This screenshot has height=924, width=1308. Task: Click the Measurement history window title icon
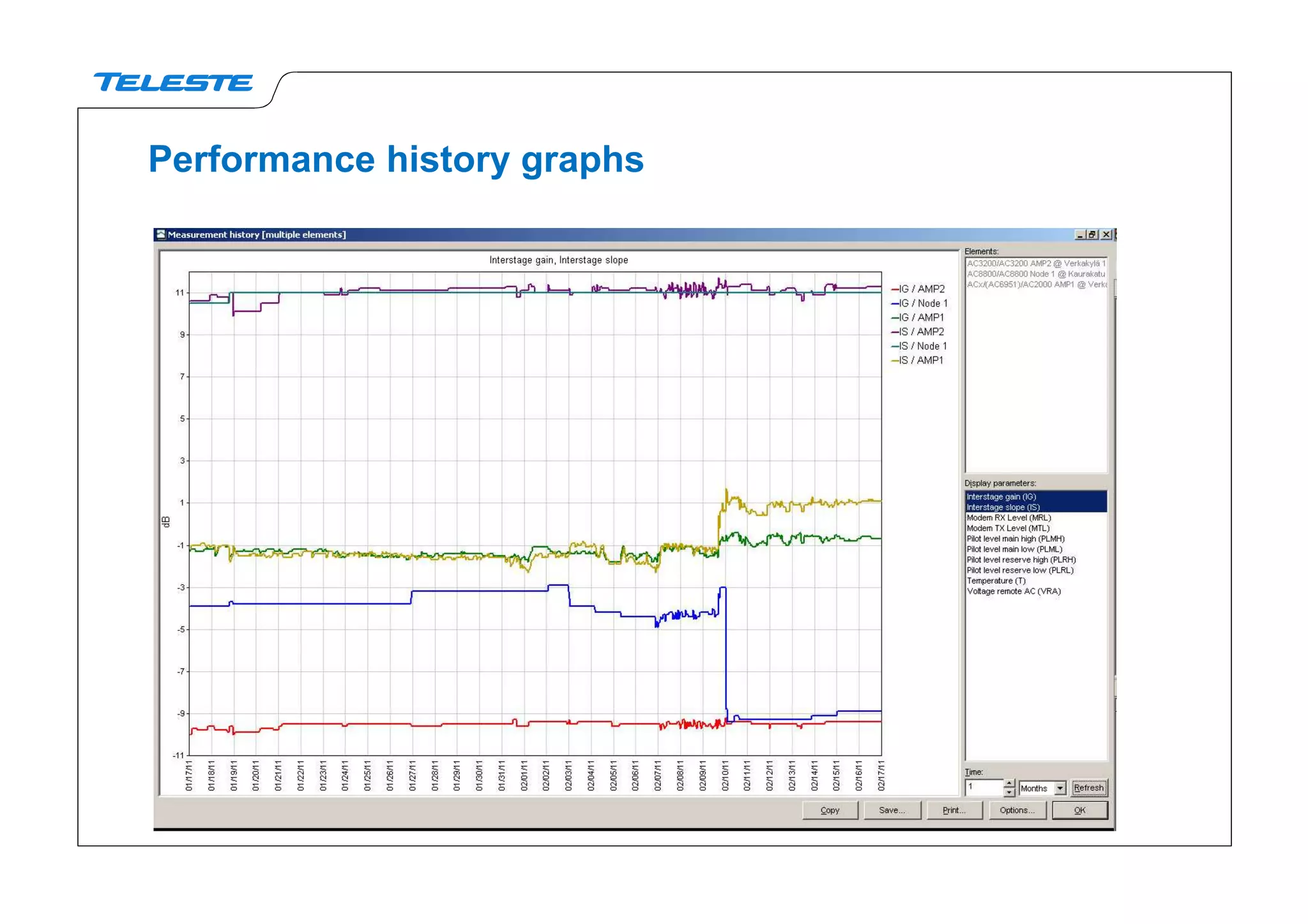(x=161, y=234)
